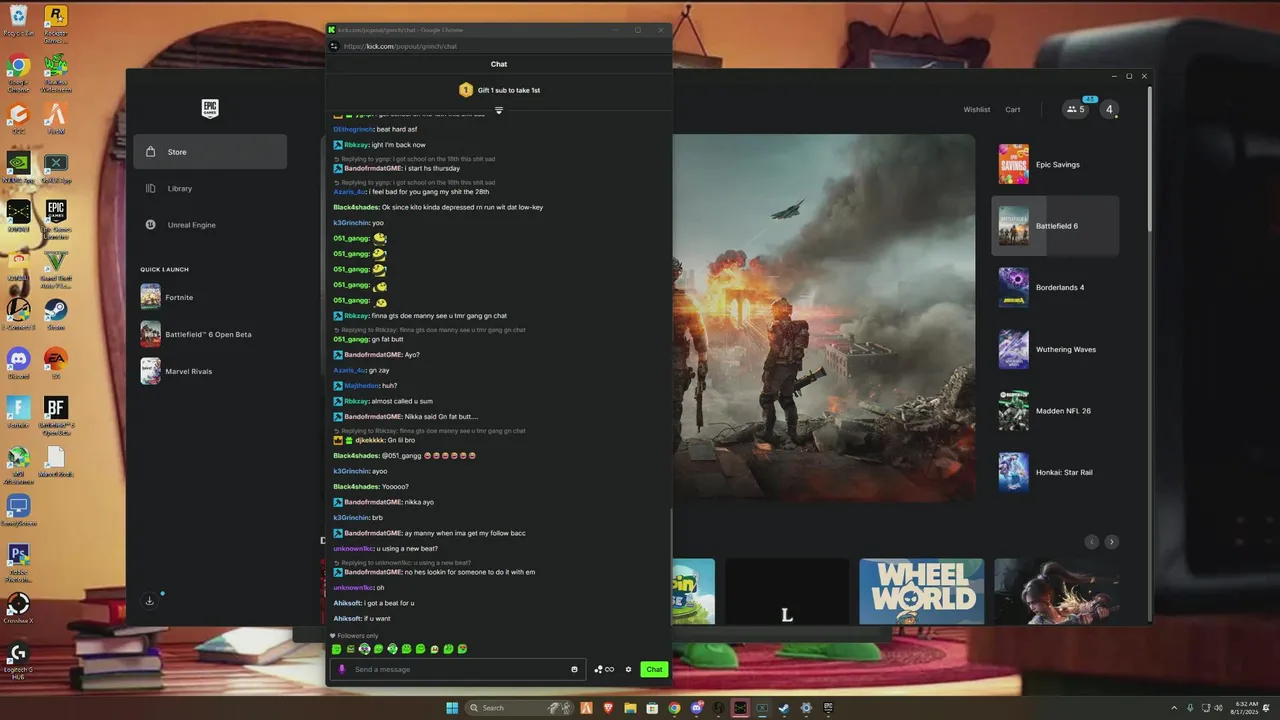The width and height of the screenshot is (1280, 720).
Task: Select Borderlands 4 carousel item
Action: [1055, 288]
